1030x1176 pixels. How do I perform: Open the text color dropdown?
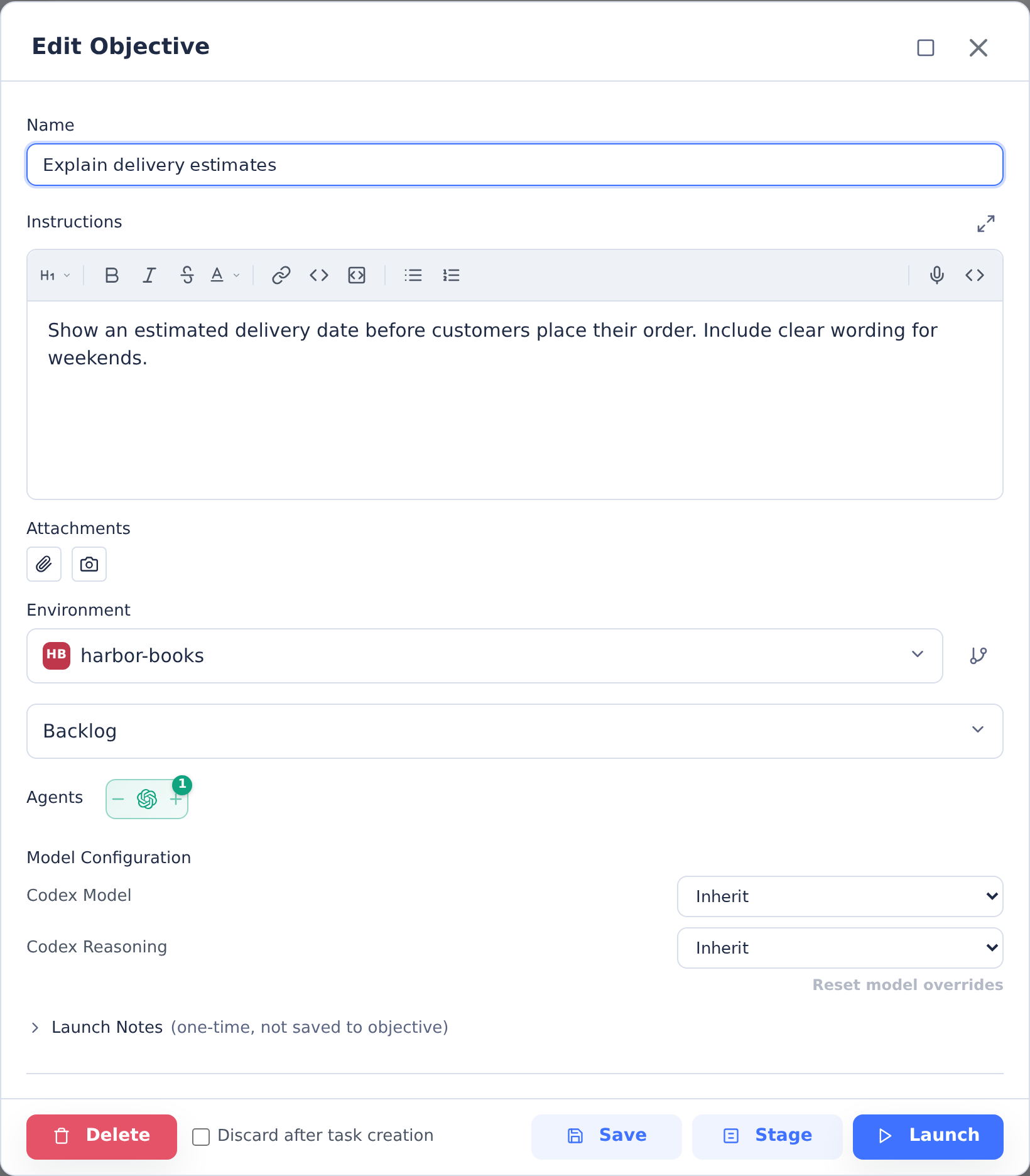point(225,275)
